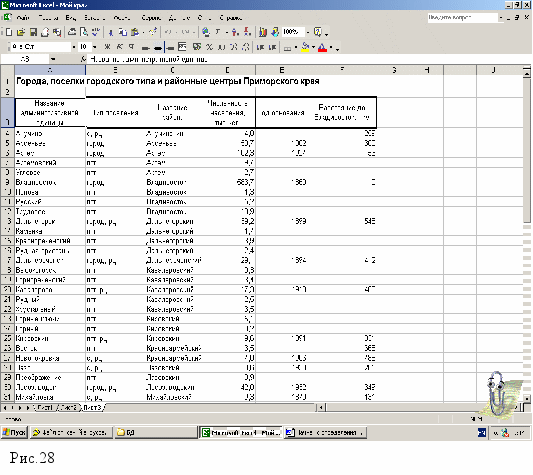The width and height of the screenshot is (533, 475).
Task: Toggle right text alignment
Action: pos(170,47)
